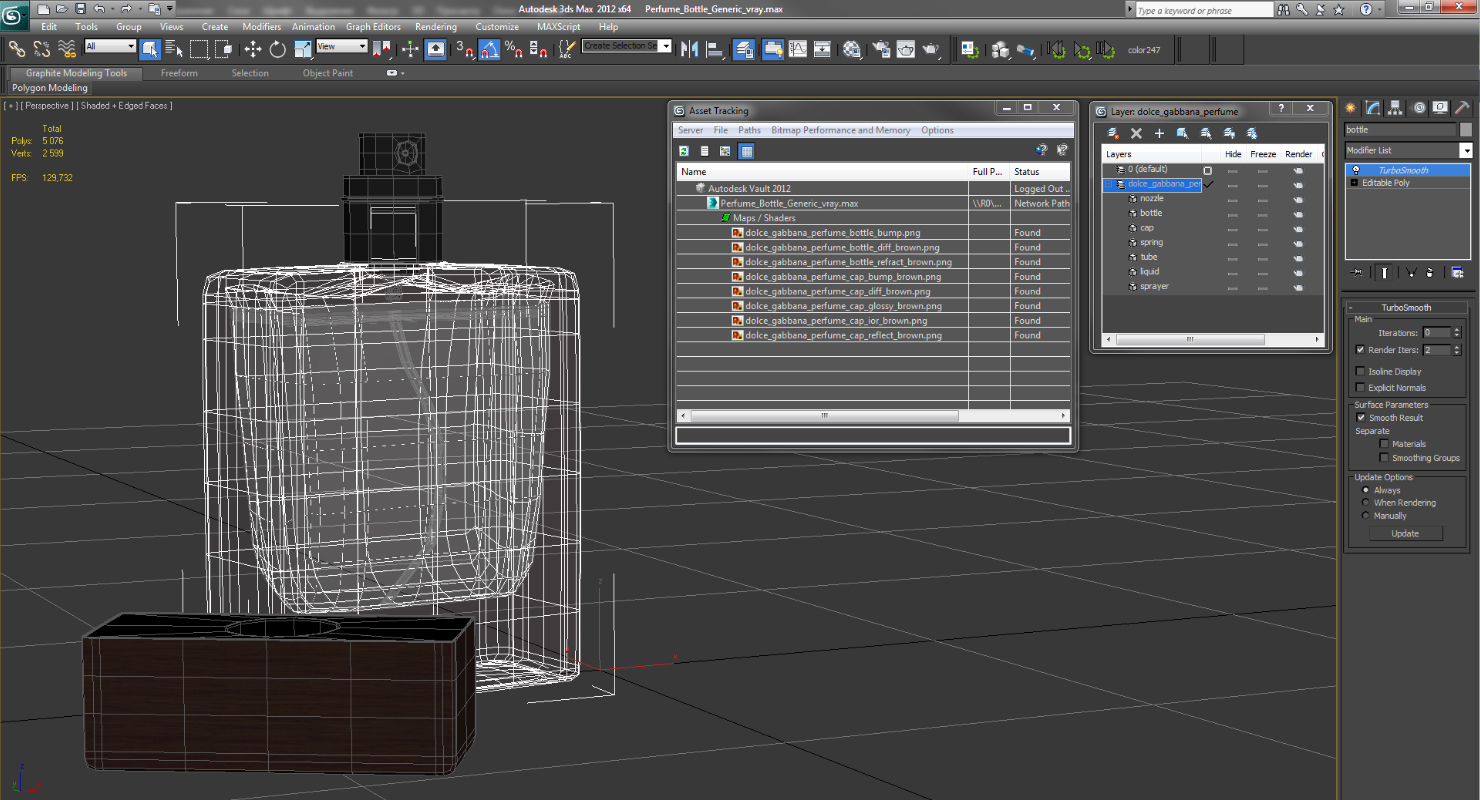Enable Separate by Smoothing Groups checkbox
This screenshot has height=800, width=1480.
(x=1384, y=457)
